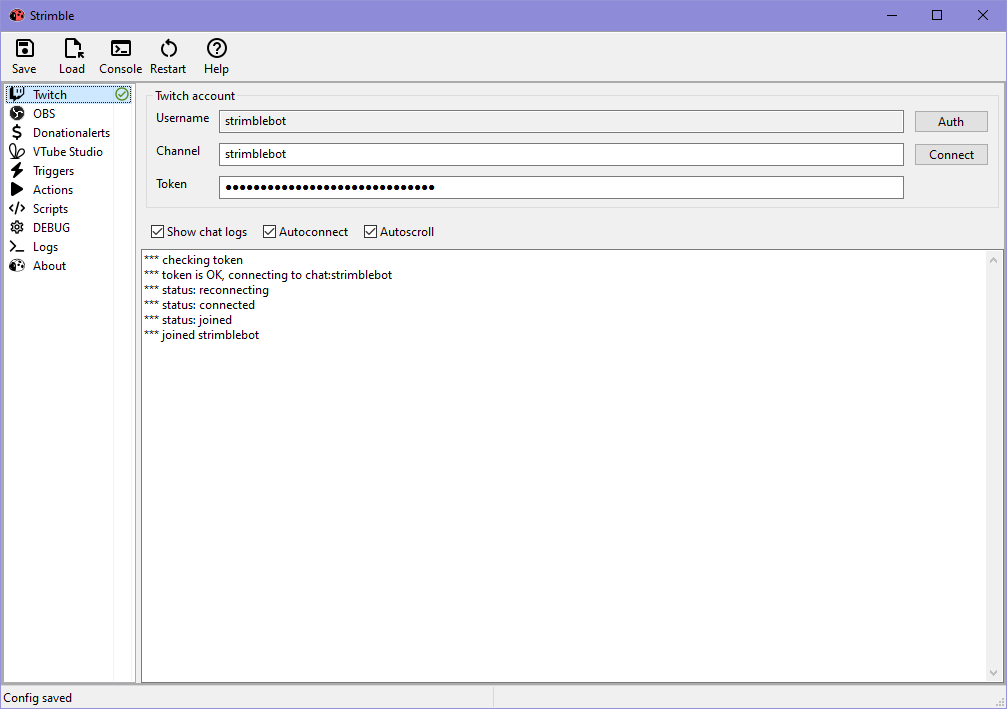Click the Save floppy disk icon
The image size is (1007, 709).
coord(24,49)
